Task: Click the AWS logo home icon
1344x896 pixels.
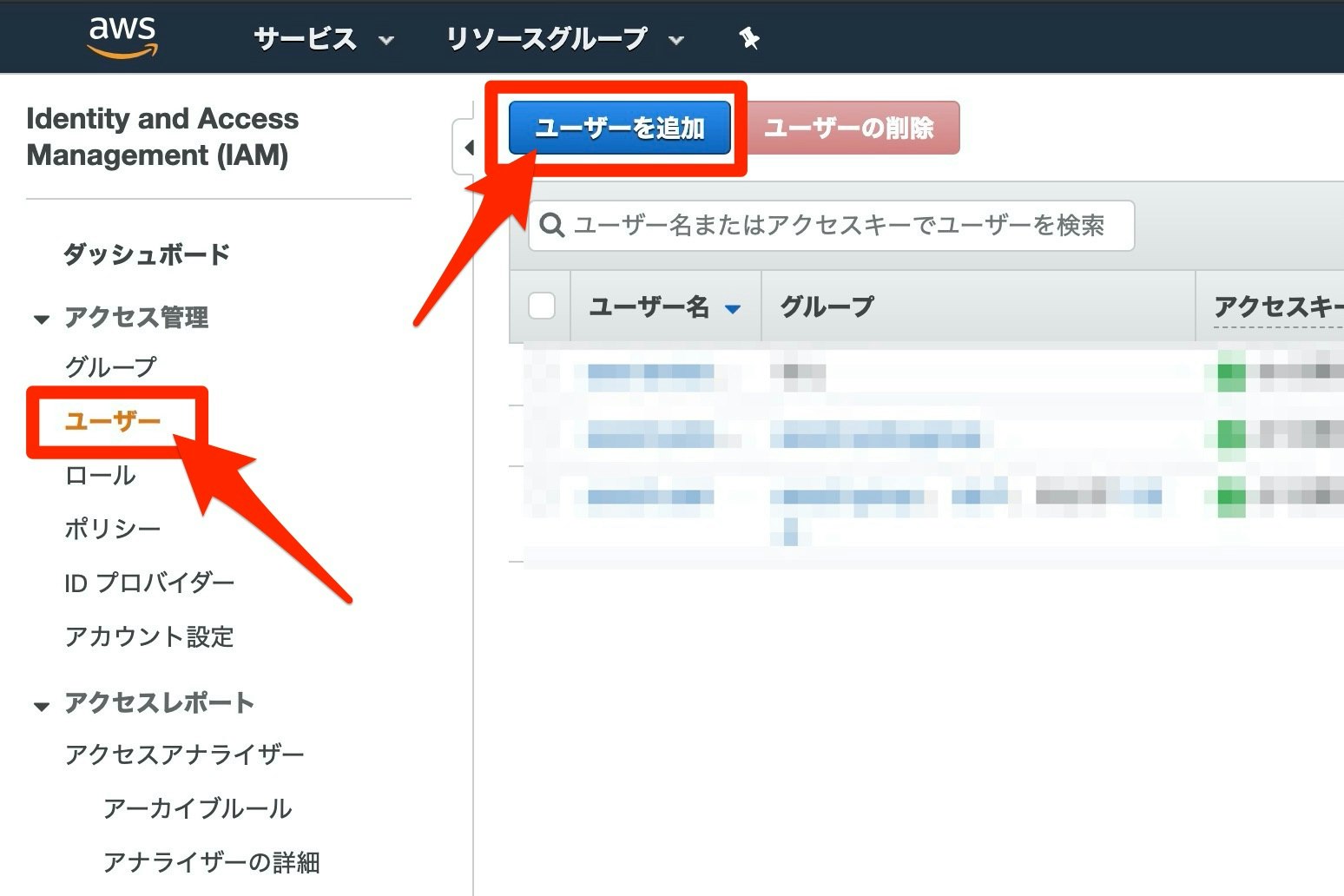Action: [122, 37]
